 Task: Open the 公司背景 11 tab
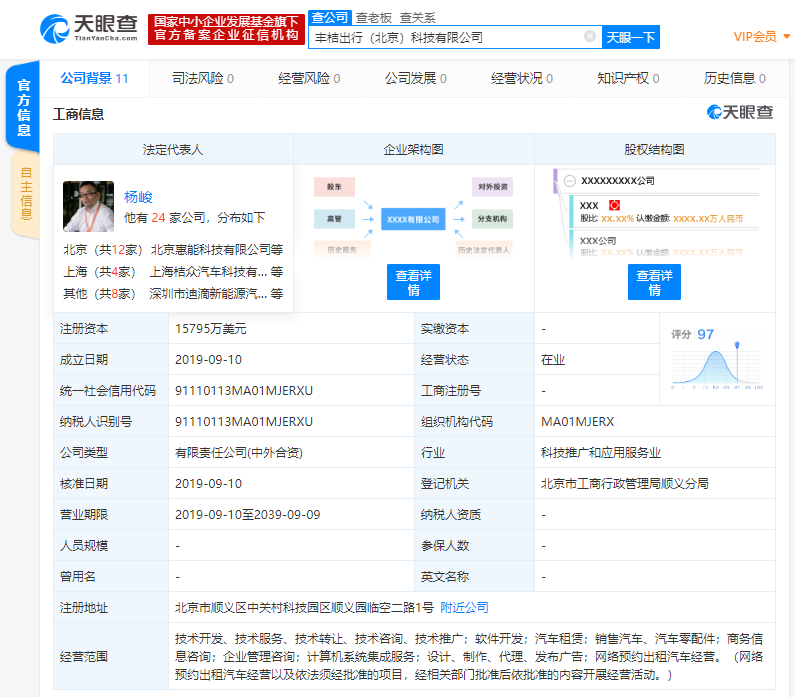click(x=94, y=78)
